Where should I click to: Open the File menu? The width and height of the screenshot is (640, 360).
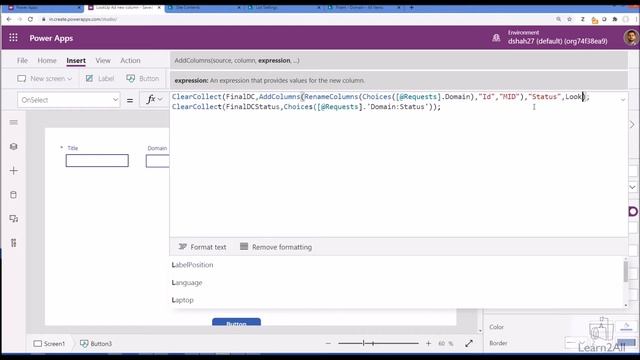point(22,60)
